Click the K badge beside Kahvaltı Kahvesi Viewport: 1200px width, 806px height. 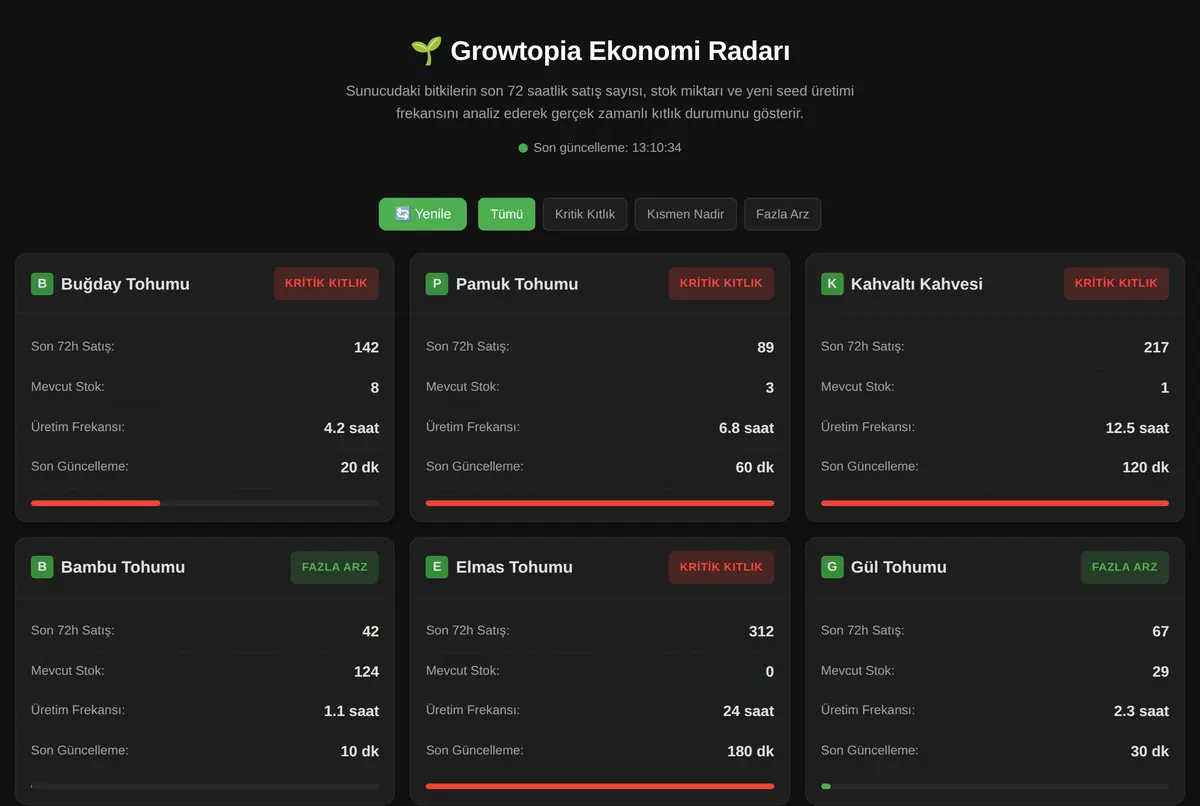[x=832, y=284]
